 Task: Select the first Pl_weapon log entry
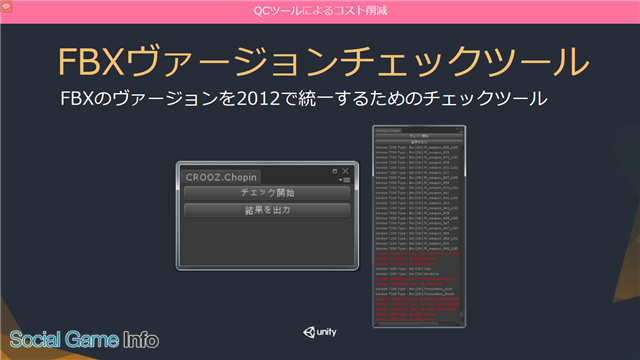(416, 147)
